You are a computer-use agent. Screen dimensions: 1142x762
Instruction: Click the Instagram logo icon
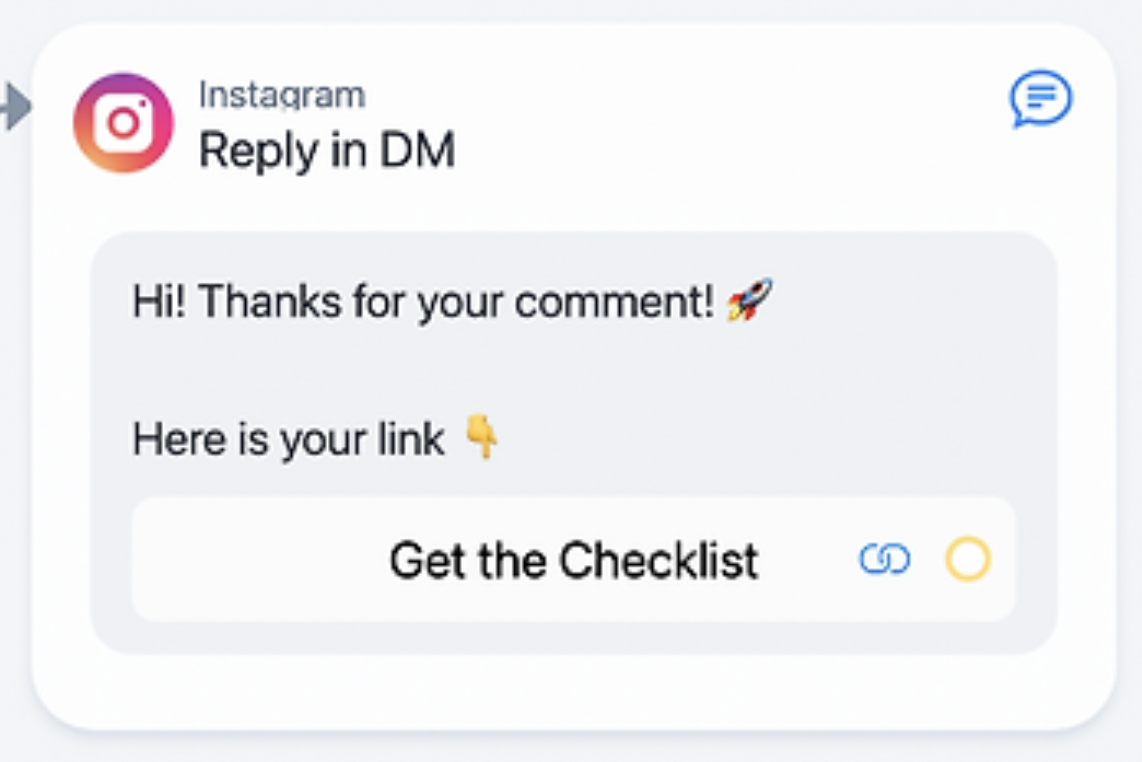pyautogui.click(x=123, y=123)
